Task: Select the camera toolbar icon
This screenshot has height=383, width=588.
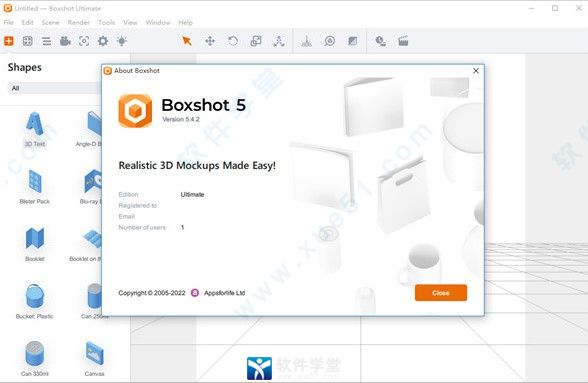Action: click(x=65, y=41)
